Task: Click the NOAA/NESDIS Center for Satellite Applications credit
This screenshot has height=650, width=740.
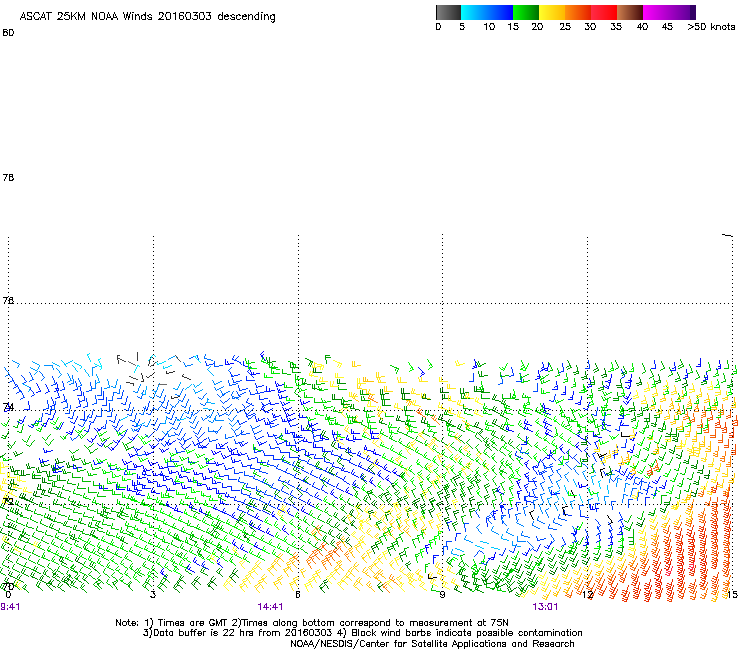Action: click(x=432, y=644)
